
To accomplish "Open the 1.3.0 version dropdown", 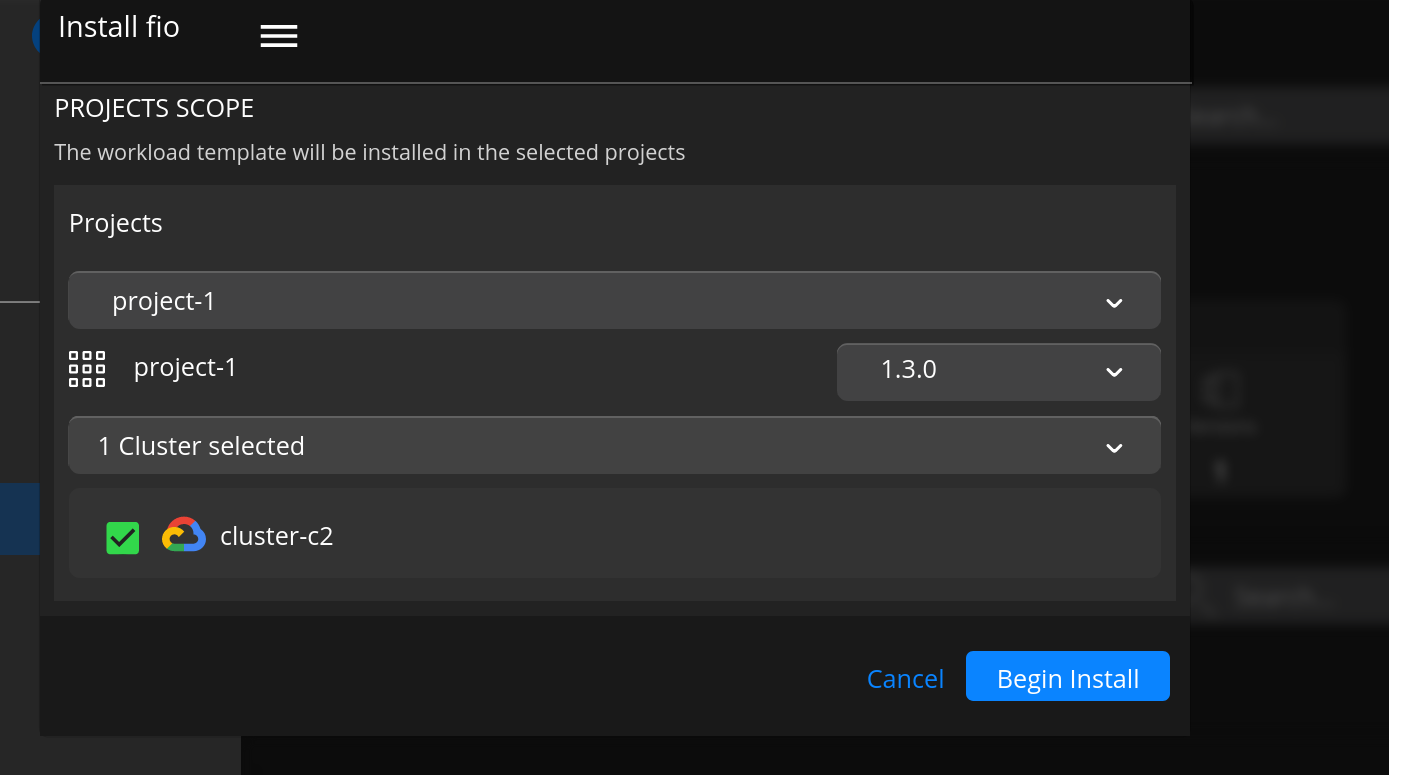I will tap(998, 371).
